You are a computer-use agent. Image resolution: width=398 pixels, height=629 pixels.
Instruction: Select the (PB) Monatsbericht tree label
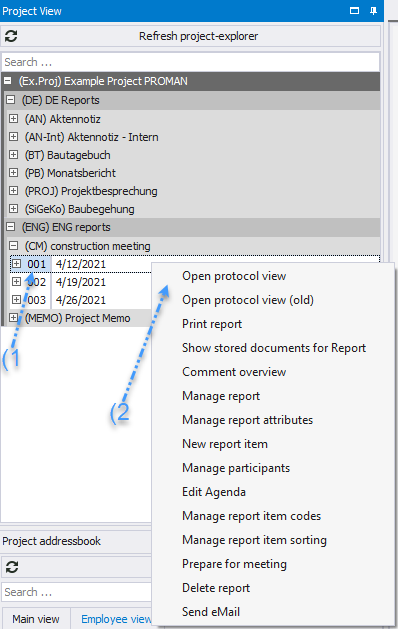pyautogui.click(x=70, y=173)
